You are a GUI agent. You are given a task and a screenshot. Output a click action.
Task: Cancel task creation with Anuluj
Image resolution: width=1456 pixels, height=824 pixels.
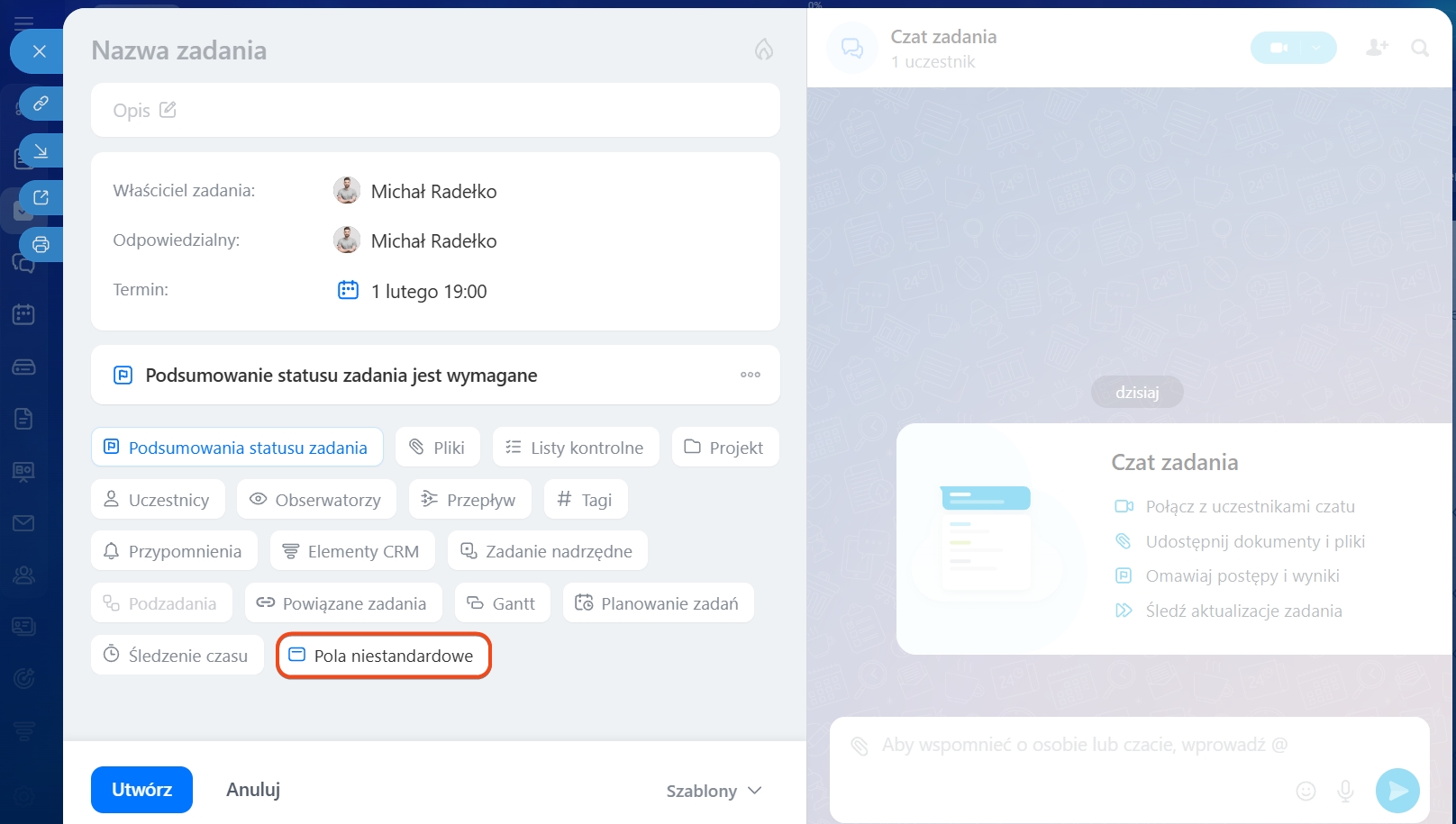[x=253, y=790]
